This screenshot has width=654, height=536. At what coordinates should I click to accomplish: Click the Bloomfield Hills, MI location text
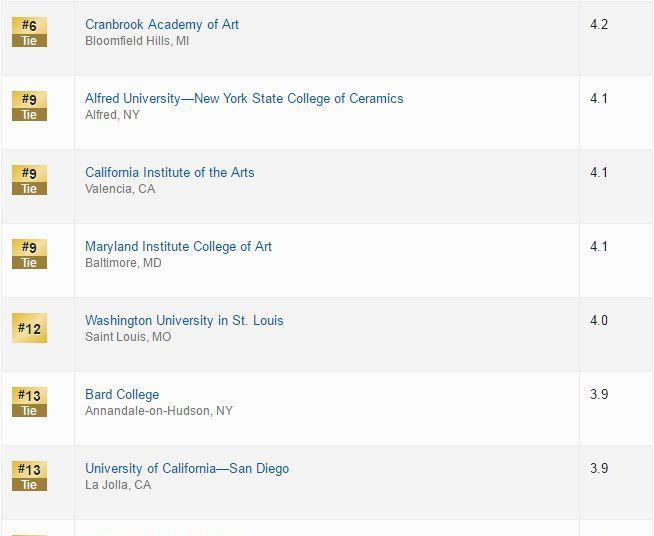137,41
